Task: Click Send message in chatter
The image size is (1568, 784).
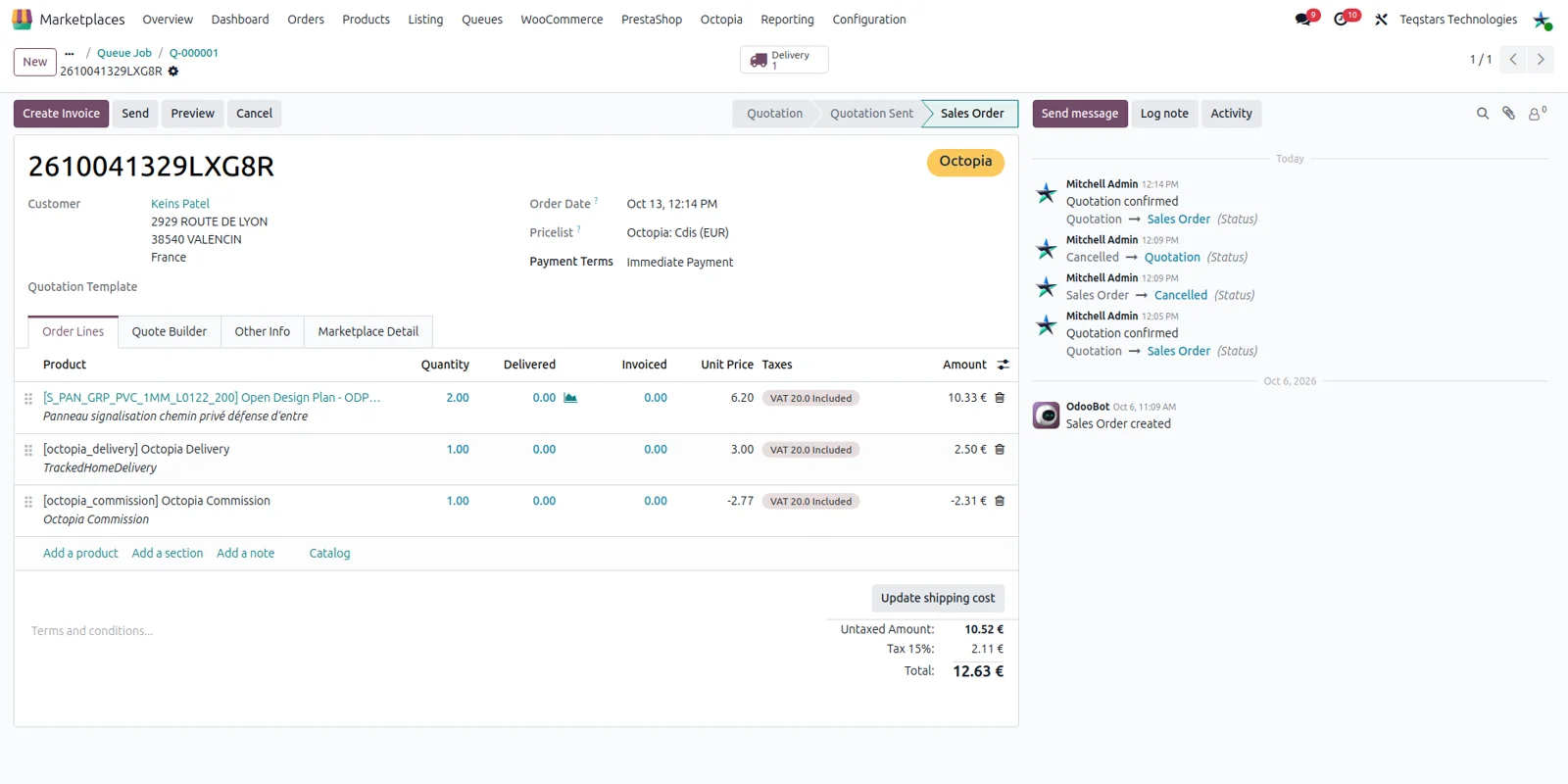Action: (1080, 114)
